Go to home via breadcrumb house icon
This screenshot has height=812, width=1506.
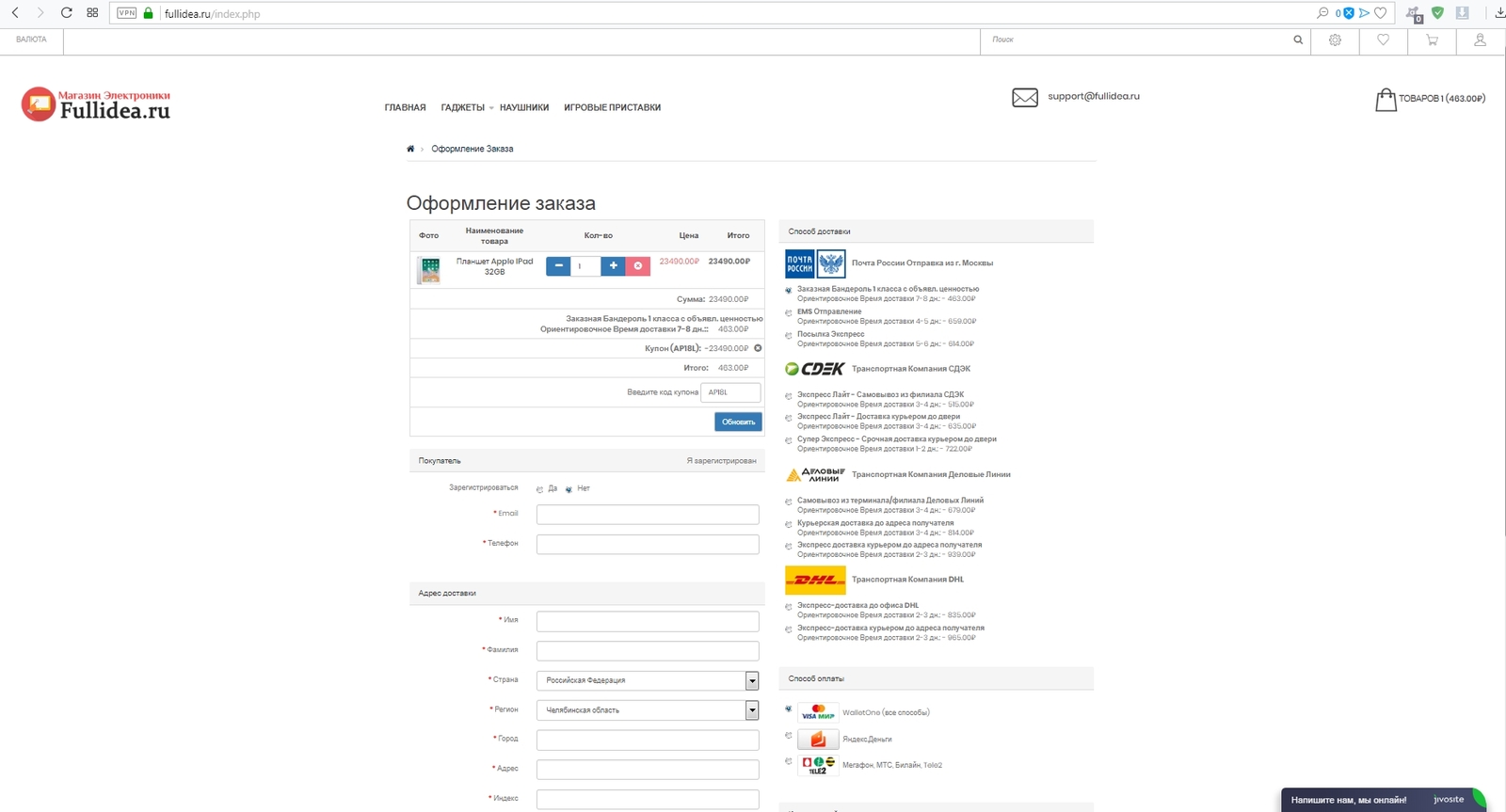pos(410,149)
